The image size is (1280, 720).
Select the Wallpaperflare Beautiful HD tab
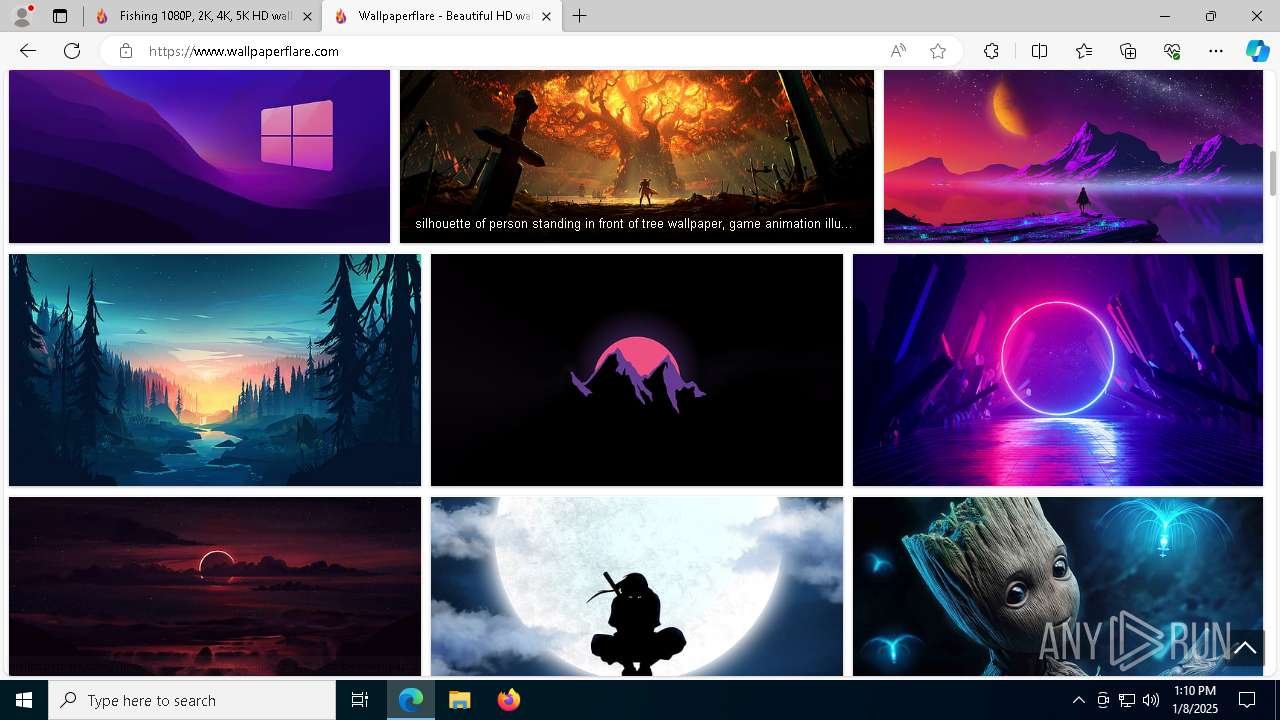[441, 16]
